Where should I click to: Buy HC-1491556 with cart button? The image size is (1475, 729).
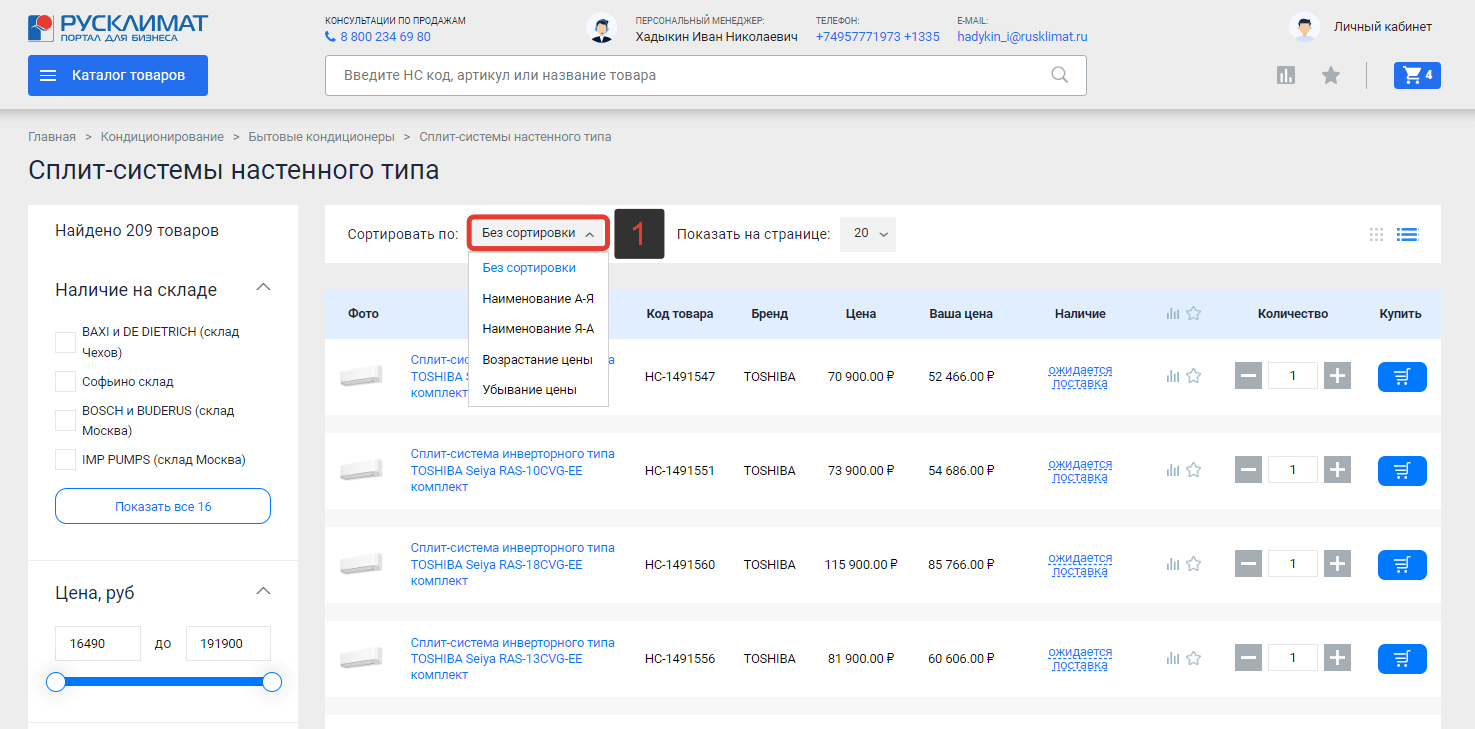pos(1402,658)
